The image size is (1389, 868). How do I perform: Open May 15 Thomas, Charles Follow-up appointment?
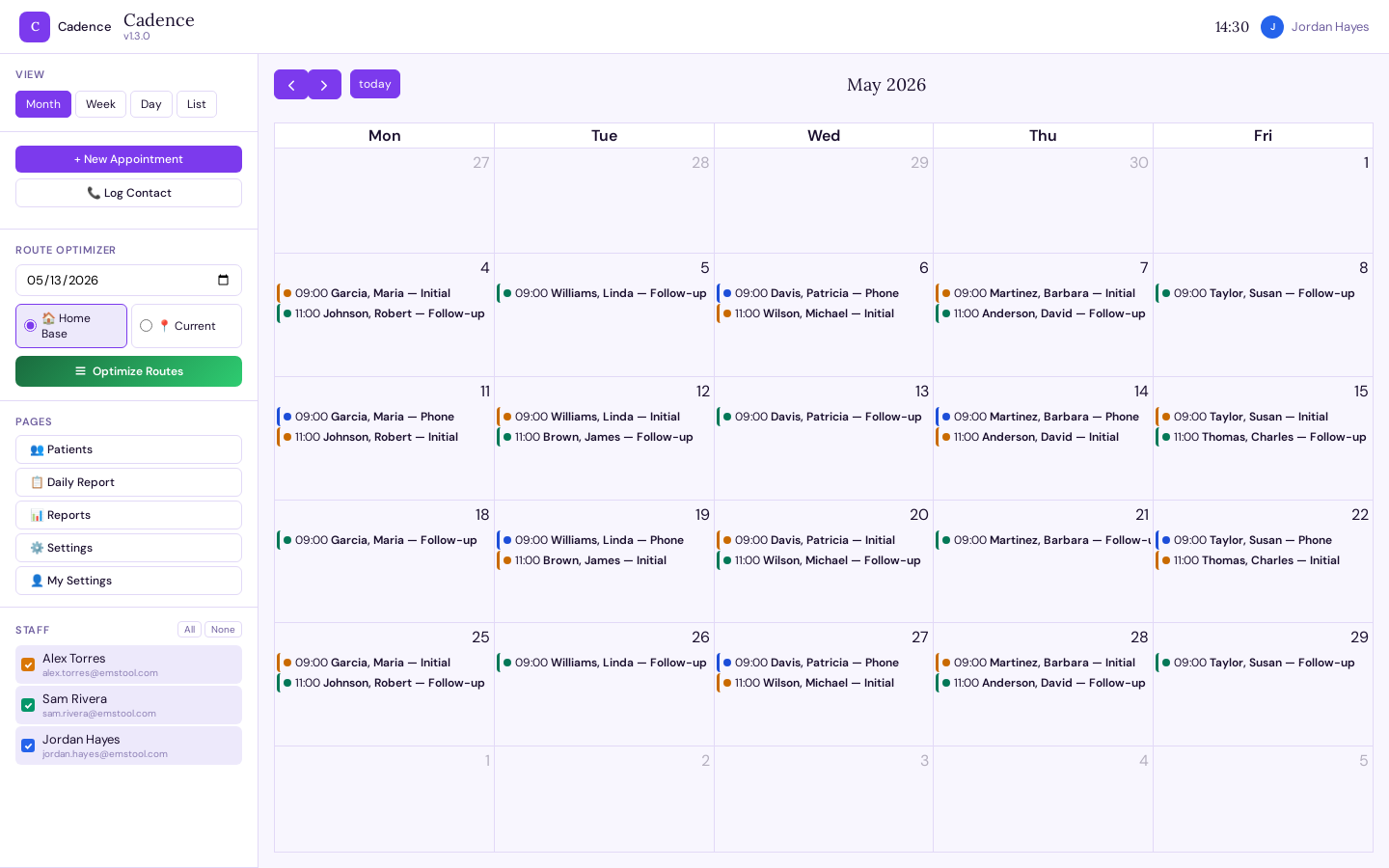[1263, 437]
